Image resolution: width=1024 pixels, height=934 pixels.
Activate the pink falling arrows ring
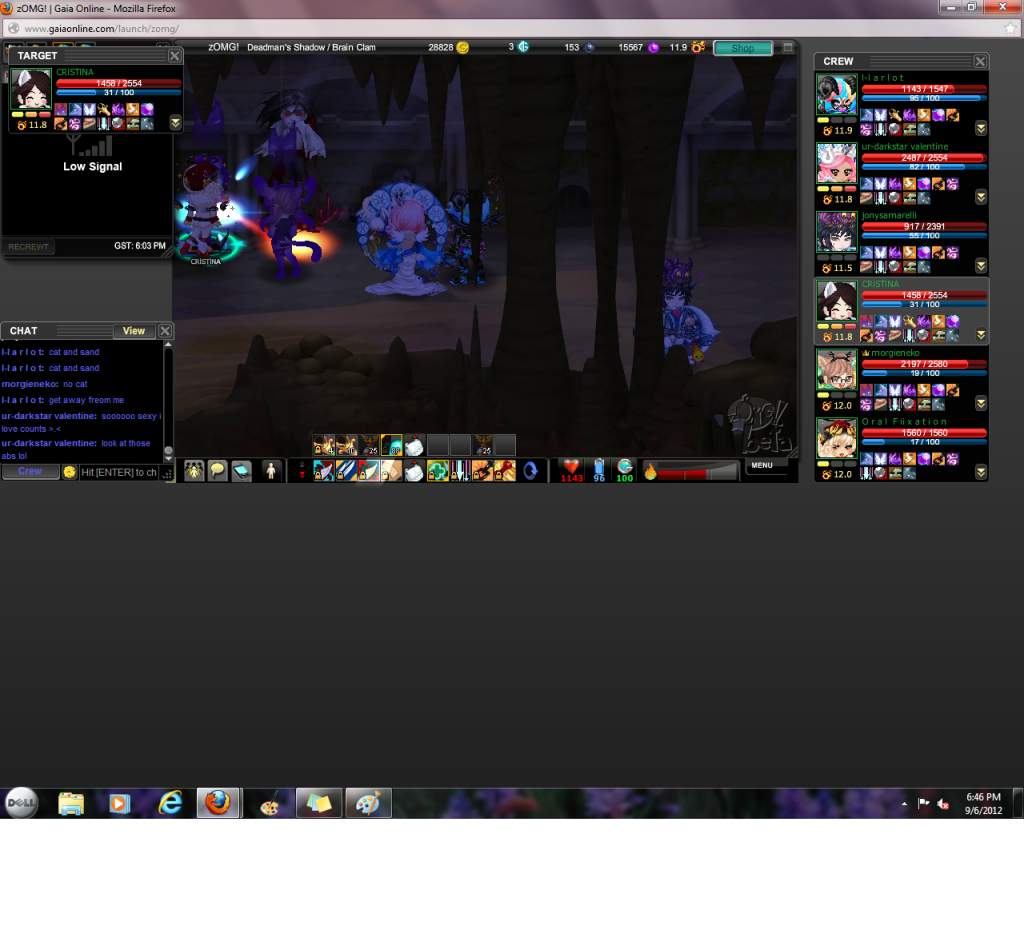point(460,471)
